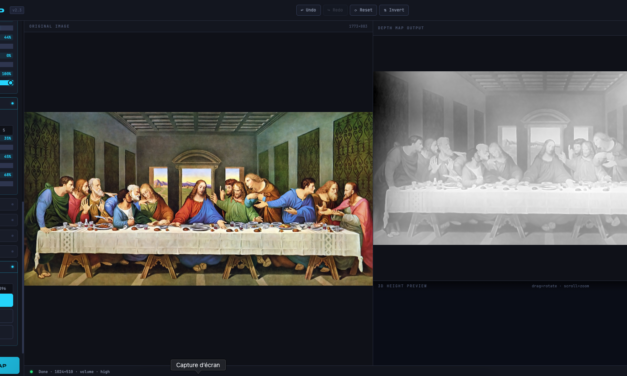Click the cyan app logo at top left
This screenshot has width=627, height=376.
click(2, 10)
